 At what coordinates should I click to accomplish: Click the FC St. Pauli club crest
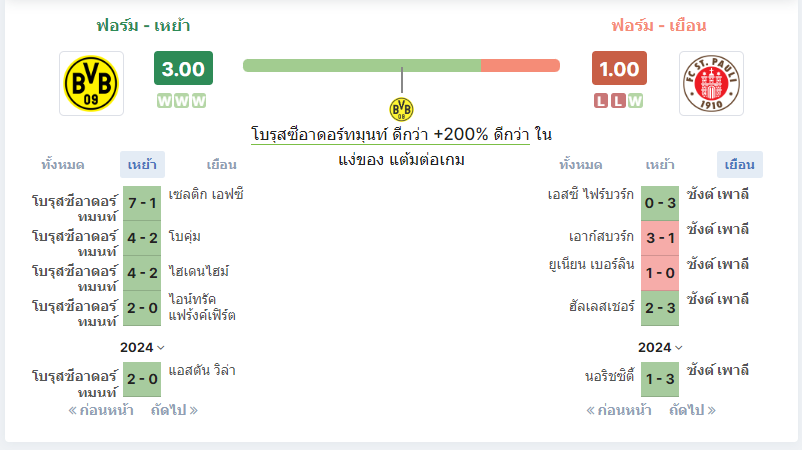pos(711,83)
